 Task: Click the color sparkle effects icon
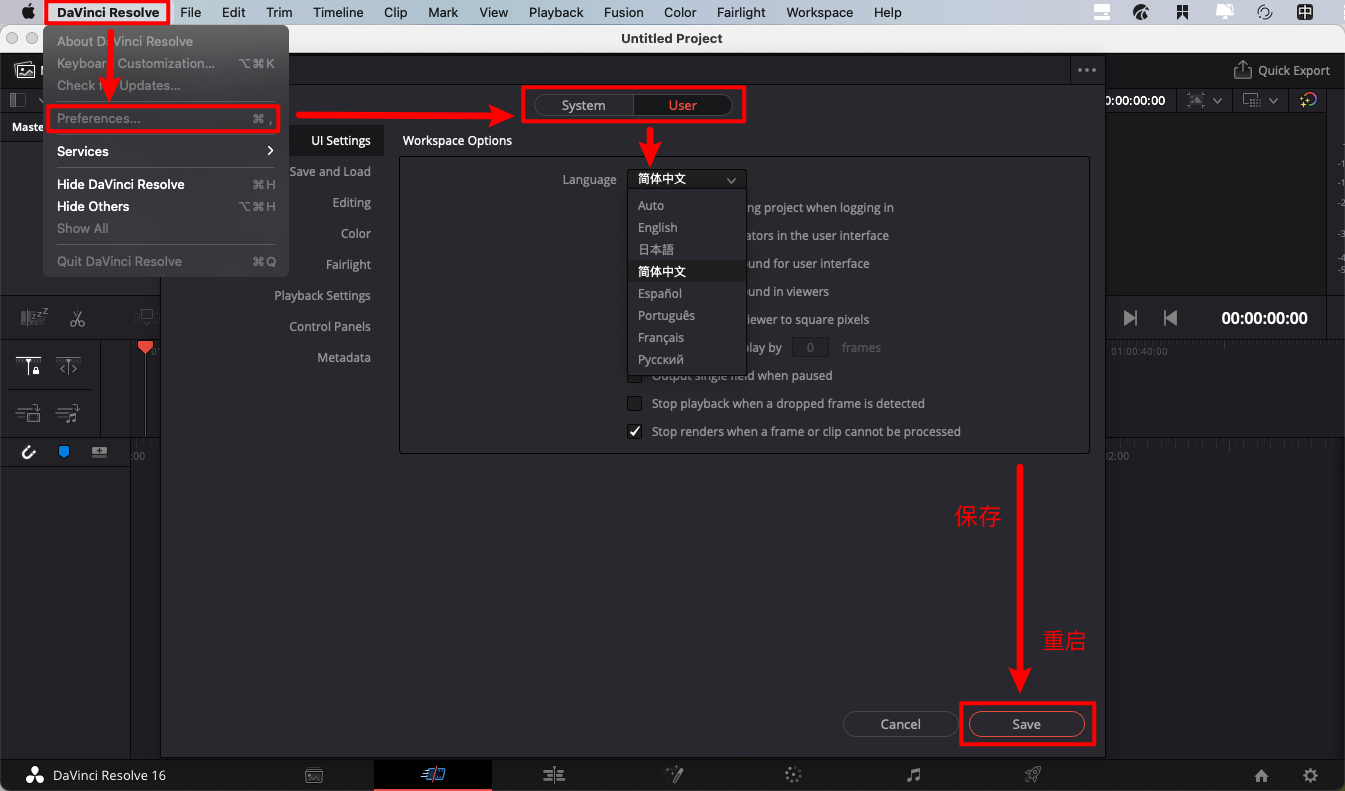[1308, 100]
